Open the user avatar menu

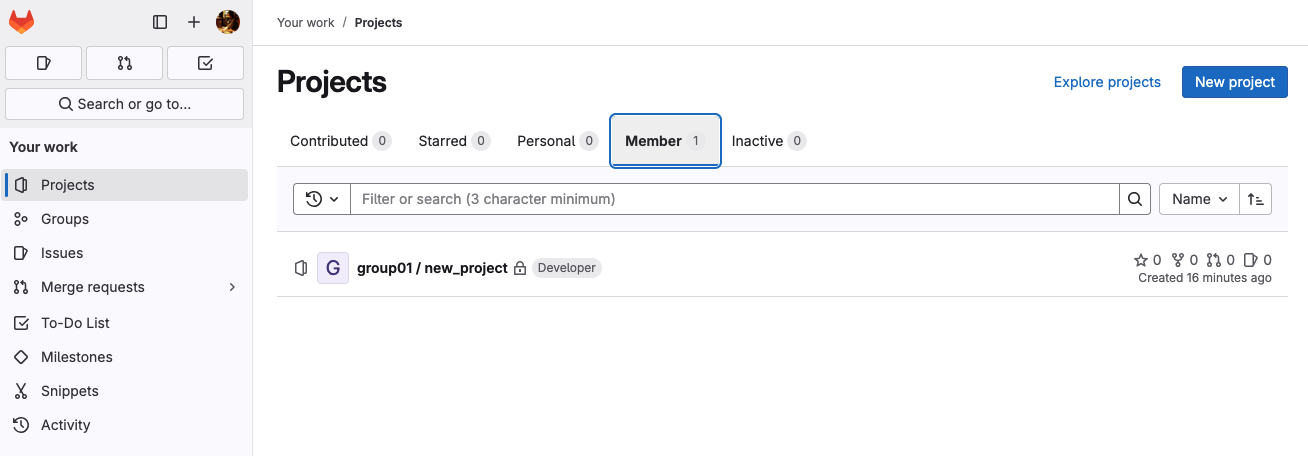[x=228, y=22]
